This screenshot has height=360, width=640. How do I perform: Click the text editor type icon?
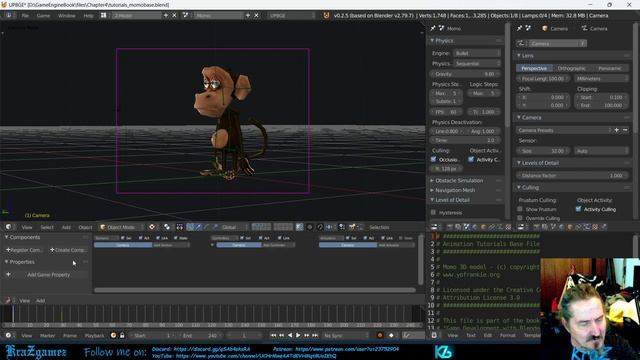point(434,335)
